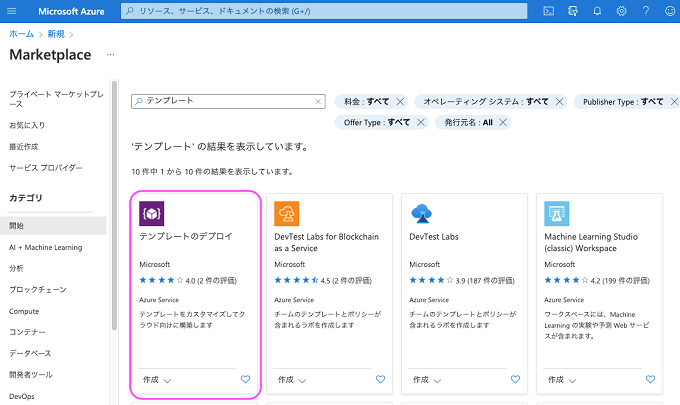Select プライベート マーケットプレース in sidebar
This screenshot has height=405, width=680.
point(56,99)
